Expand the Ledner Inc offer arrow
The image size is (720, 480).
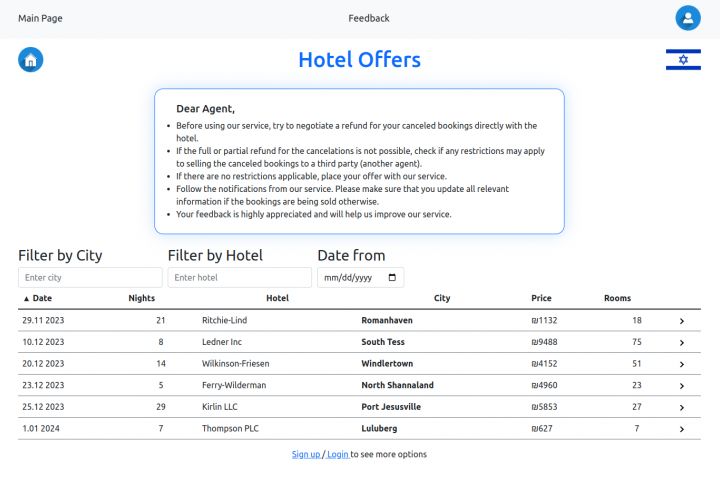(682, 343)
